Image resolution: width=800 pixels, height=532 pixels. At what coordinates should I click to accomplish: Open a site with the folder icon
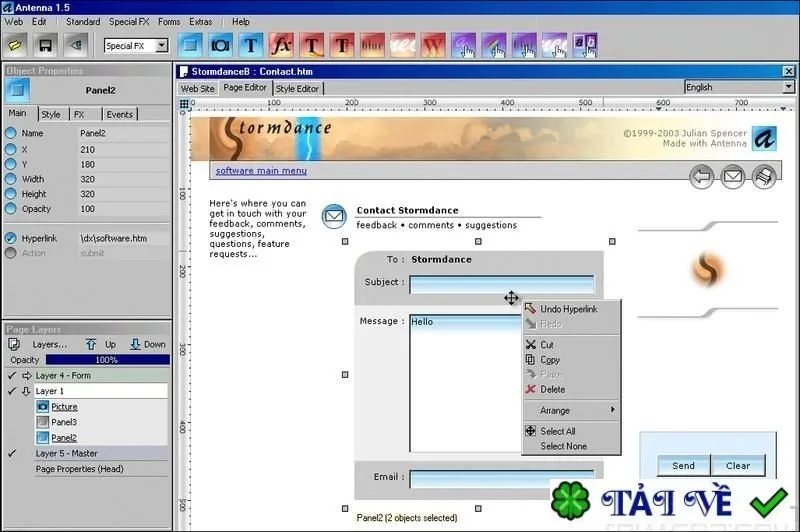[x=15, y=45]
